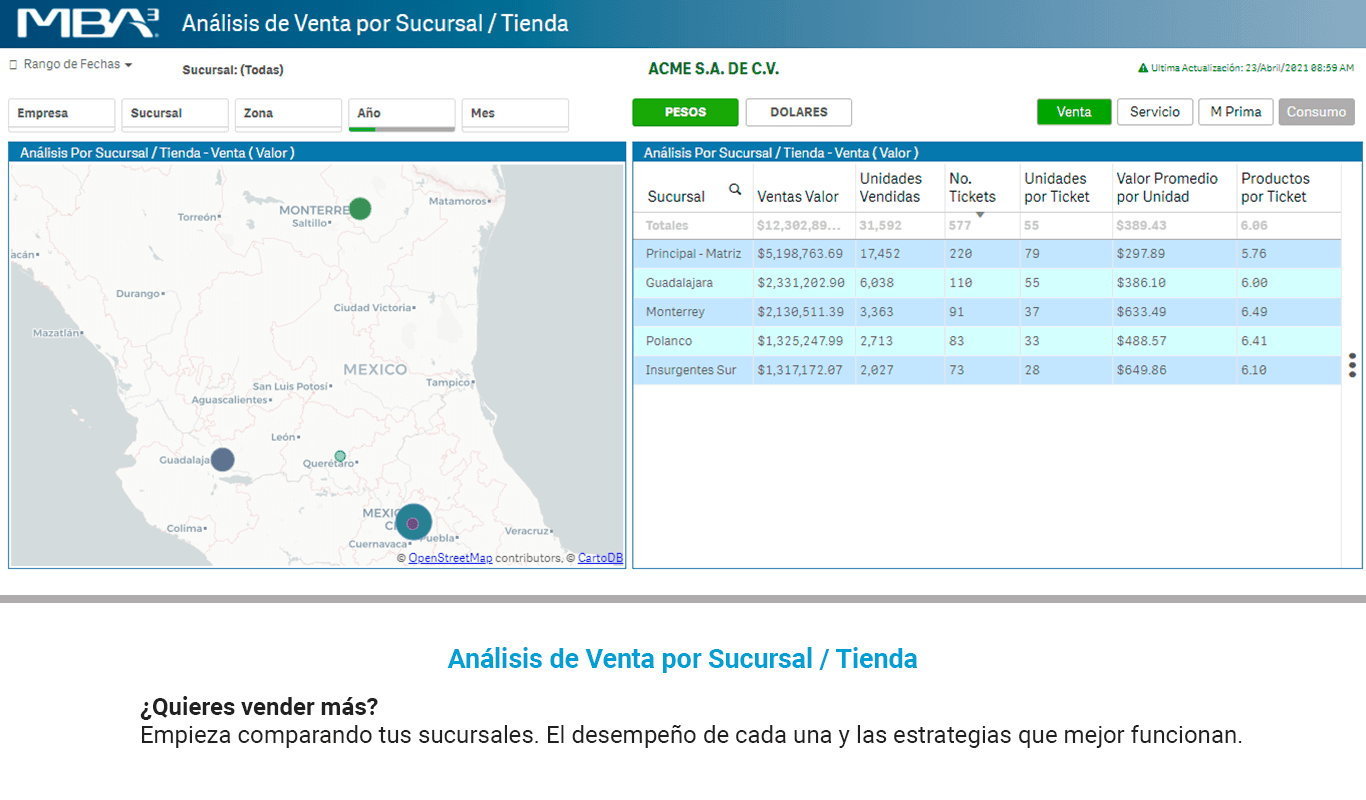Expand the Rango de Fechas dropdown

(x=71, y=64)
